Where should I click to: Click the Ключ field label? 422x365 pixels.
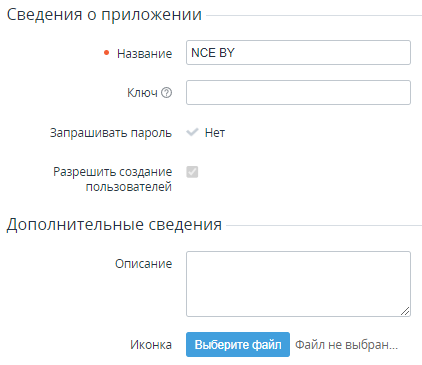click(x=142, y=93)
